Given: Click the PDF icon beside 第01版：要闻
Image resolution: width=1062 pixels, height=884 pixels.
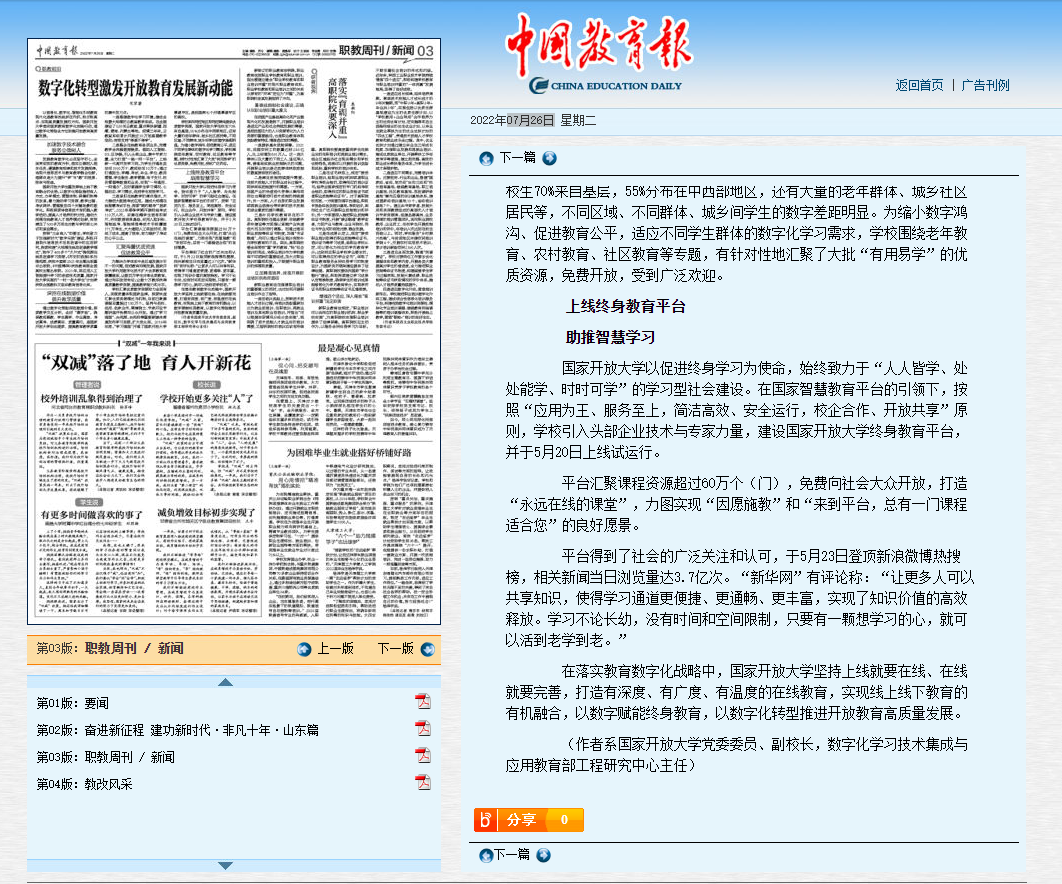Looking at the screenshot, I should click(x=424, y=704).
